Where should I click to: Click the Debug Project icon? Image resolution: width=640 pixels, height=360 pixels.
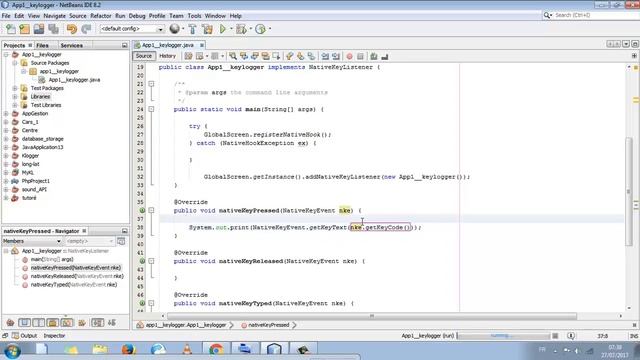(241, 29)
